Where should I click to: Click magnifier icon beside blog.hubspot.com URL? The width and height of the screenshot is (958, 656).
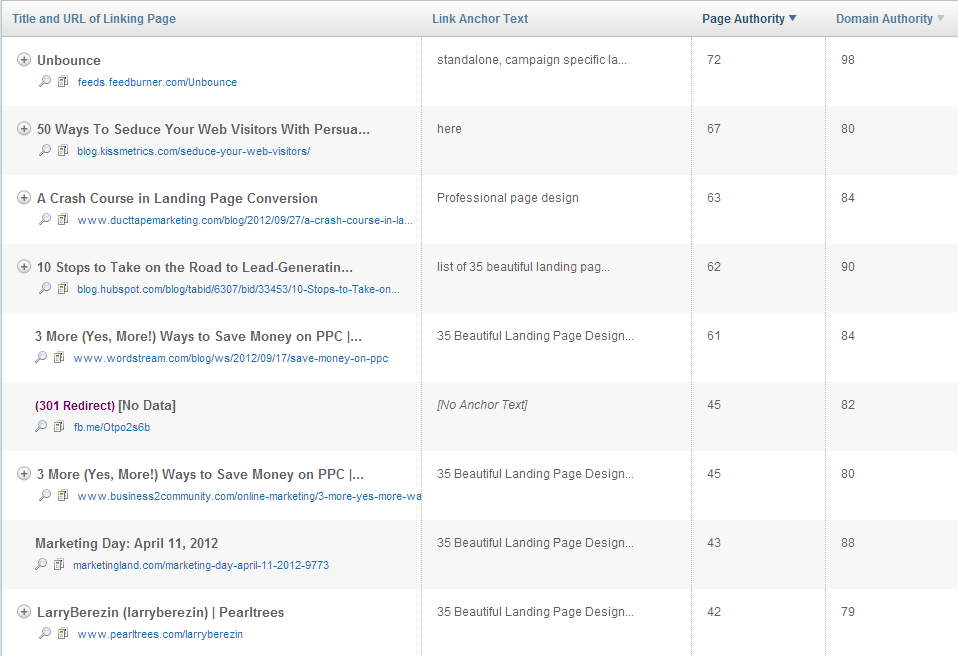click(x=45, y=288)
